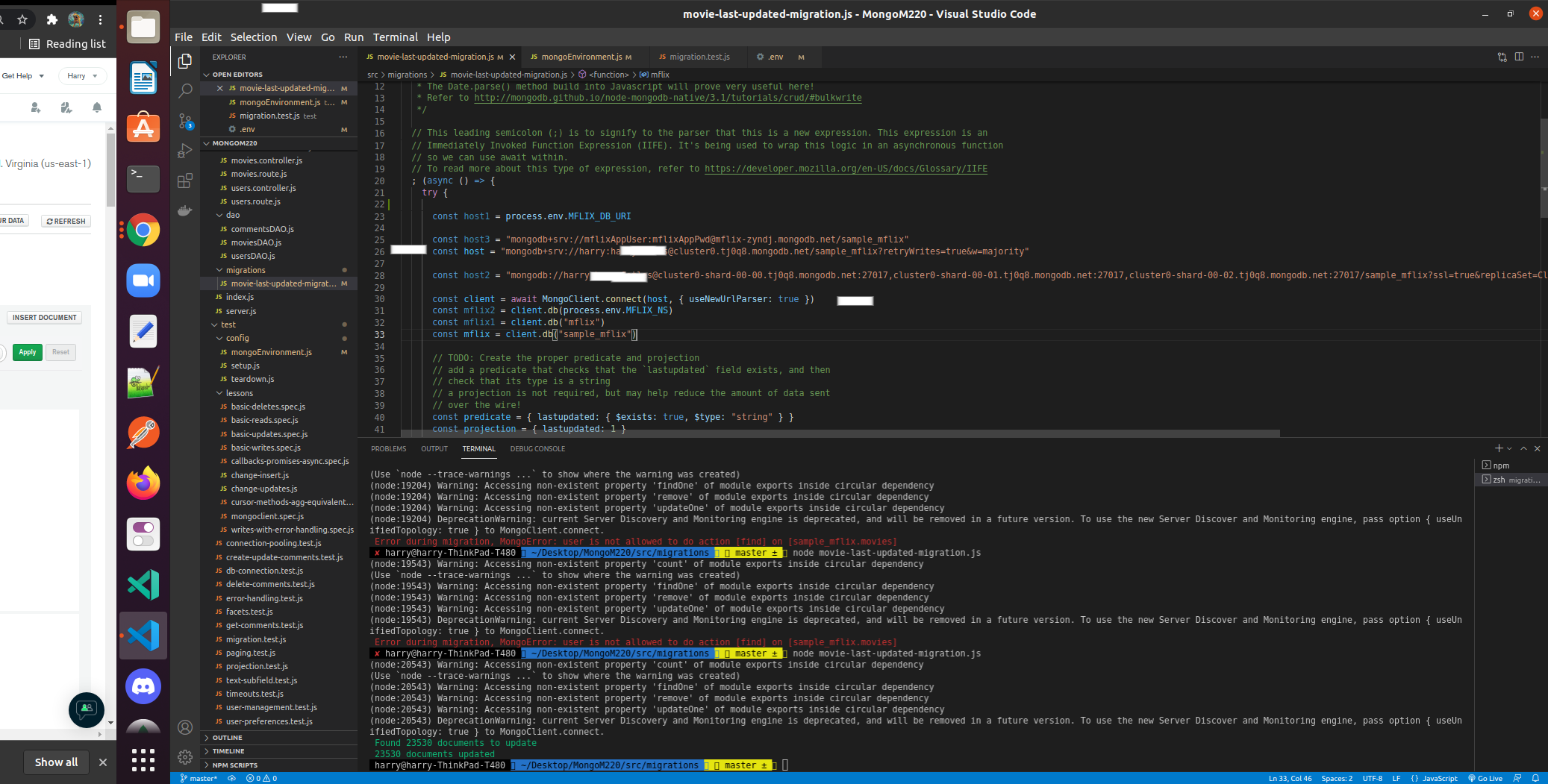Collapse the lessons folder
Image resolution: width=1548 pixels, height=784 pixels.
[x=239, y=393]
